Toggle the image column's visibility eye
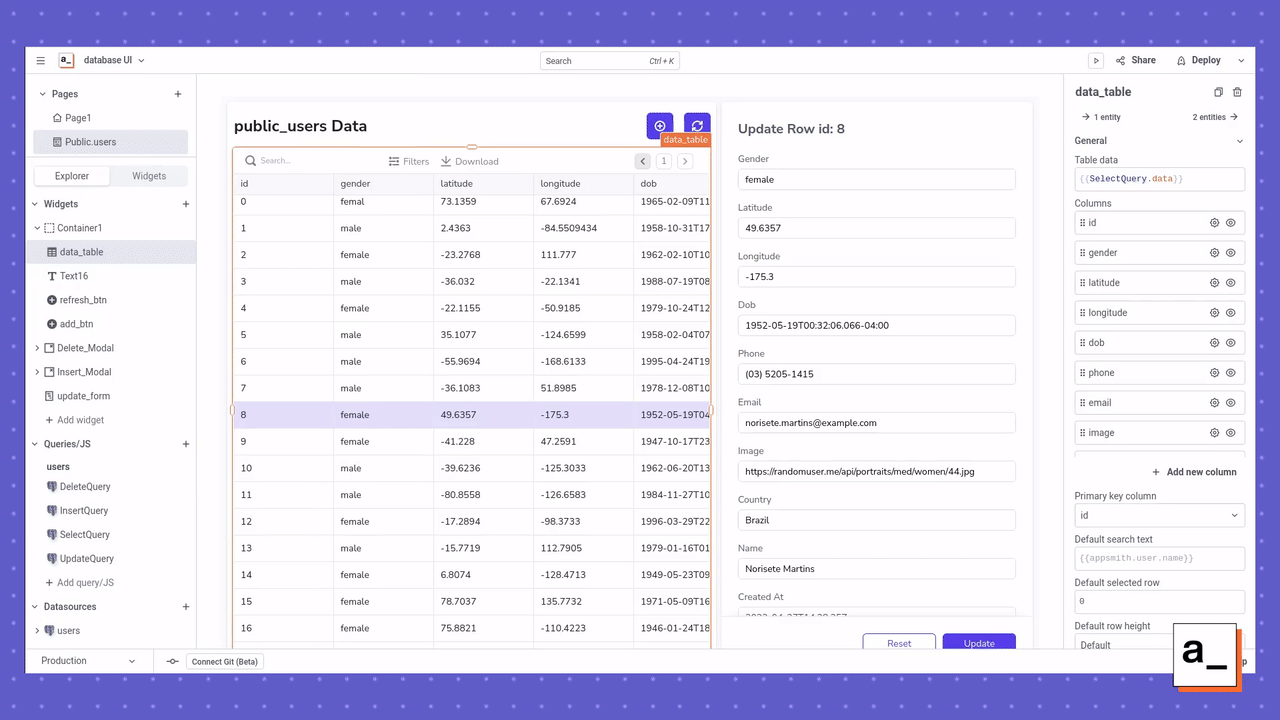Viewport: 1280px width, 720px height. (1232, 432)
